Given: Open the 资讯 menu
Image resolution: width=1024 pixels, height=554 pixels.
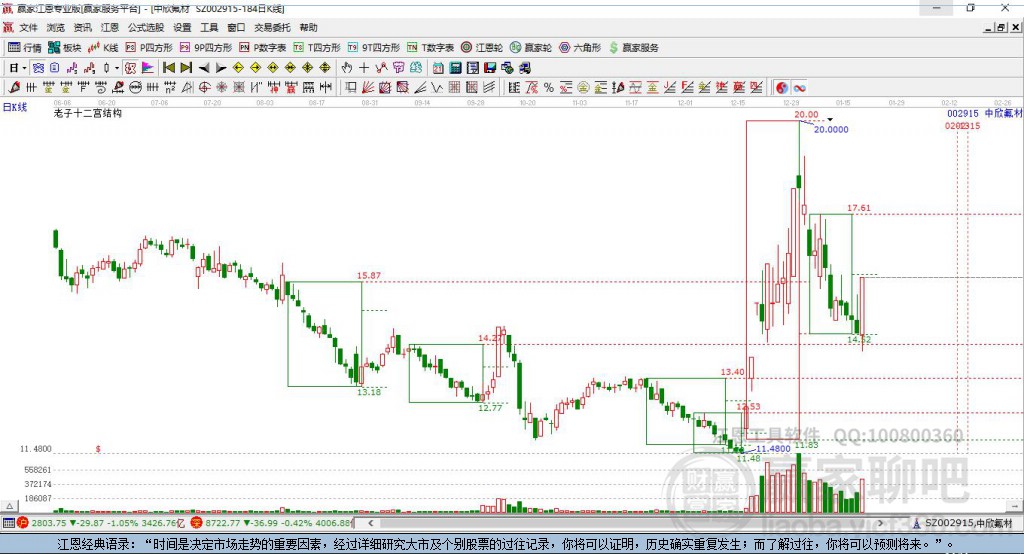Looking at the screenshot, I should pyautogui.click(x=82, y=27).
